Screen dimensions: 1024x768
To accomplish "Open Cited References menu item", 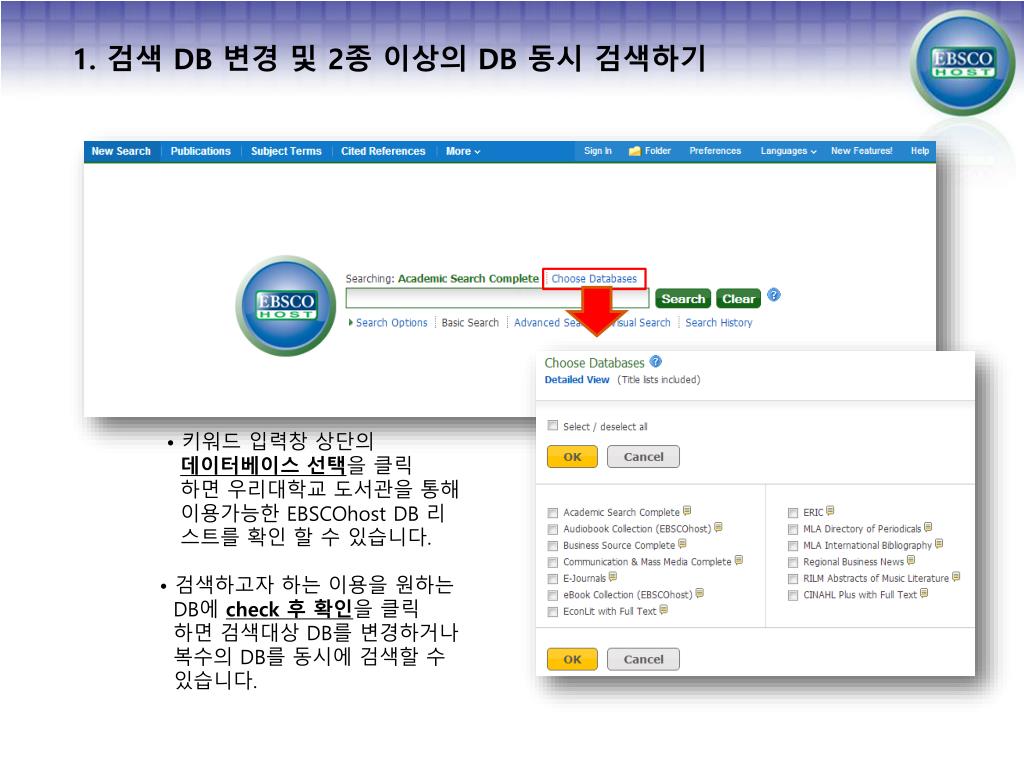I will (383, 151).
